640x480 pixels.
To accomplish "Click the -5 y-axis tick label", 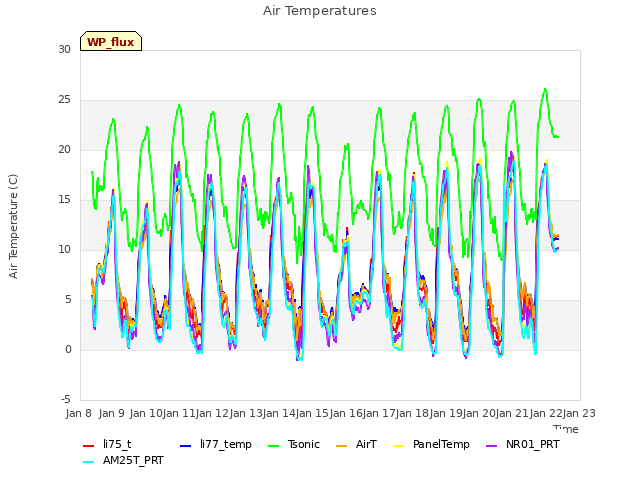I will pos(66,399).
